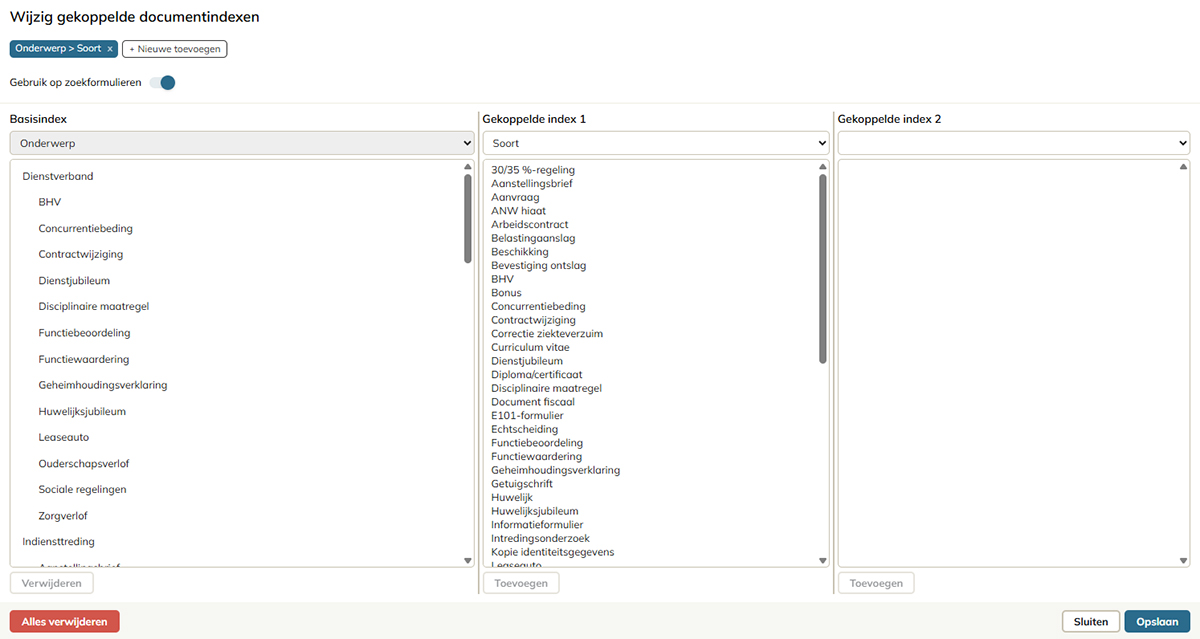This screenshot has width=1200, height=639.
Task: Select BHV under Dienstverband in Basisindex
Action: click(x=50, y=202)
